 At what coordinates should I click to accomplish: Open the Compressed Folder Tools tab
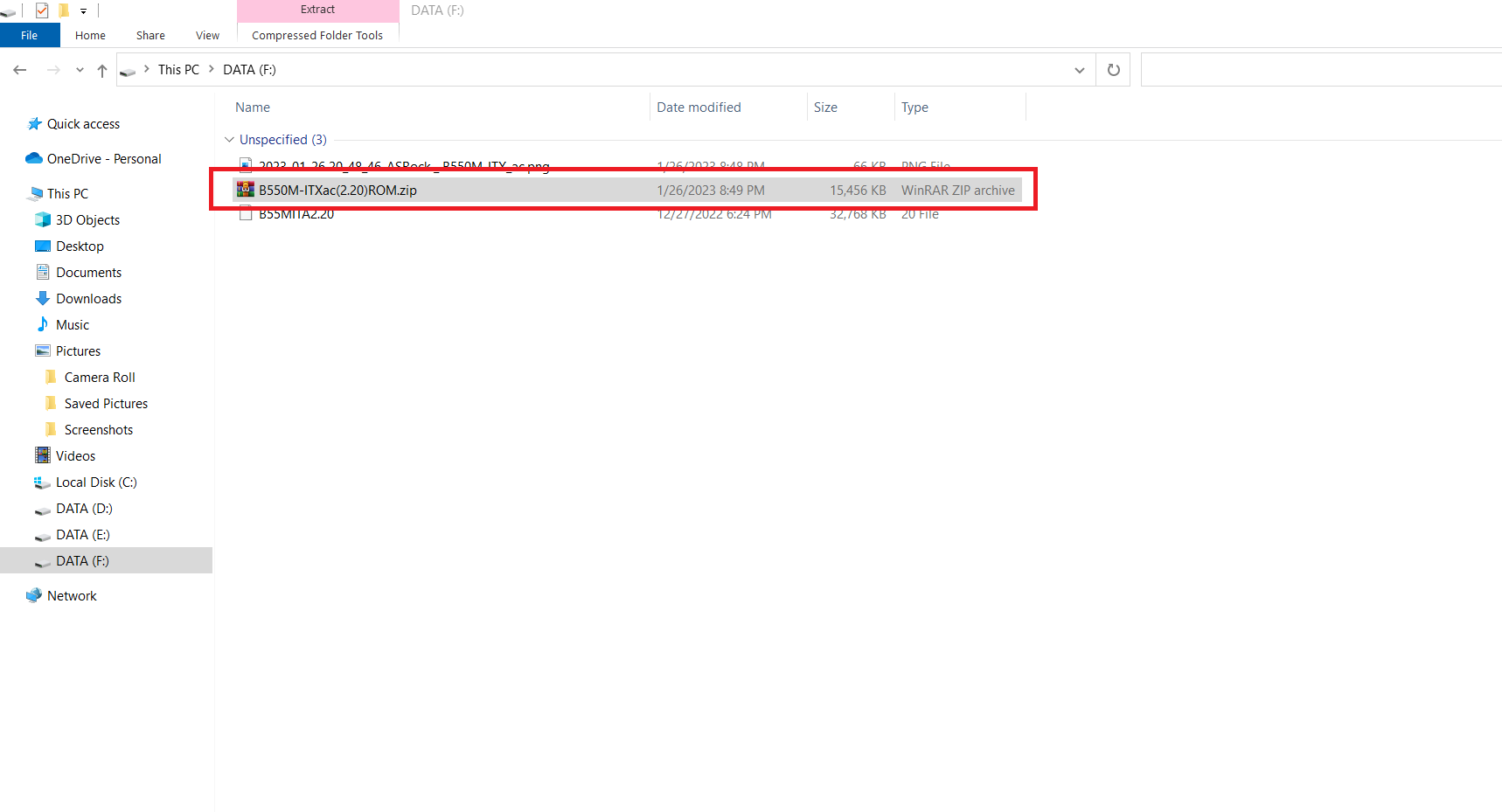317,35
